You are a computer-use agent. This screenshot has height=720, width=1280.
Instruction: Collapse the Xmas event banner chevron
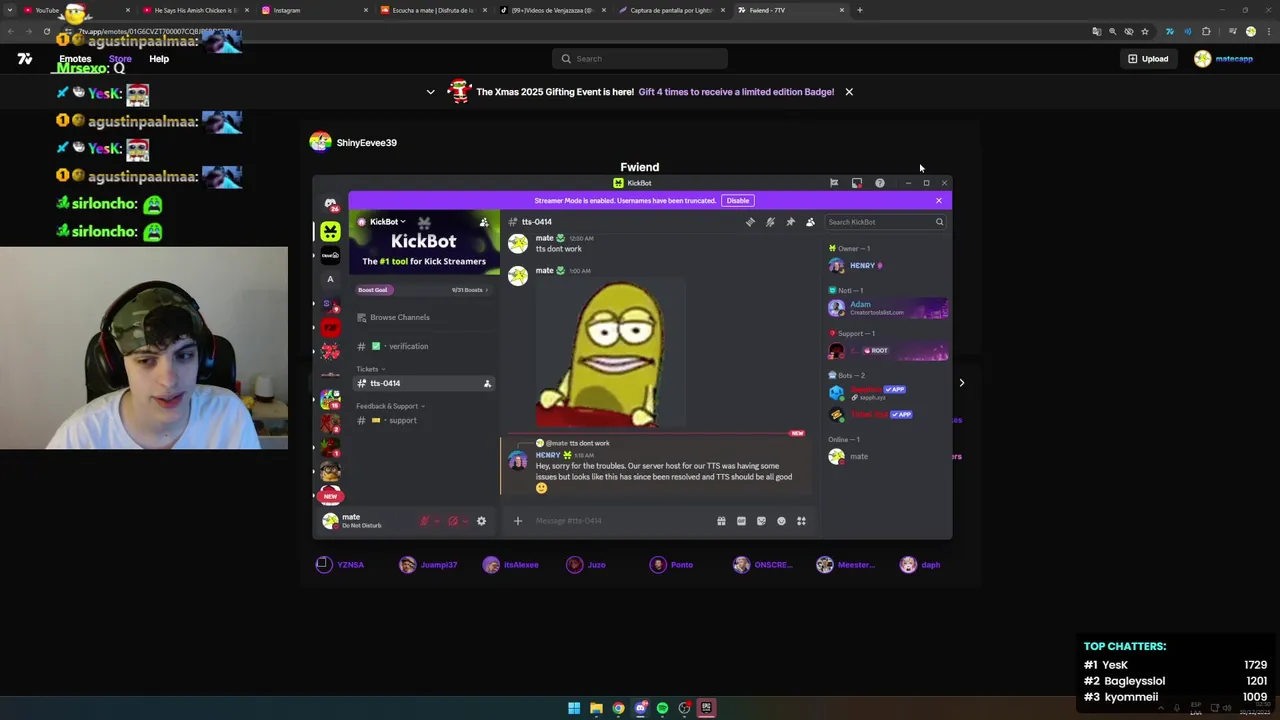pyautogui.click(x=431, y=92)
